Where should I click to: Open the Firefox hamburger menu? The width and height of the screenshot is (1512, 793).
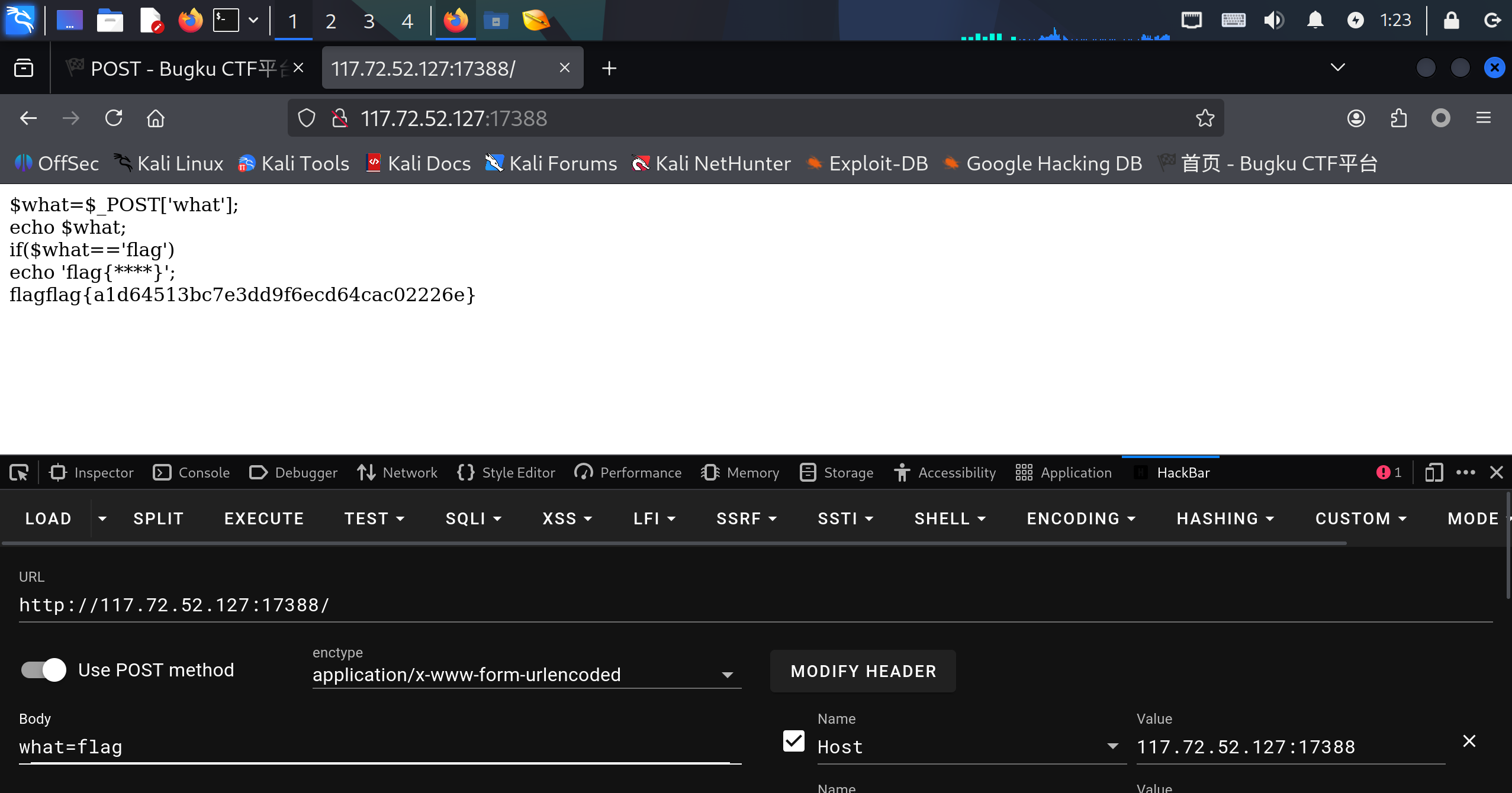click(1483, 118)
